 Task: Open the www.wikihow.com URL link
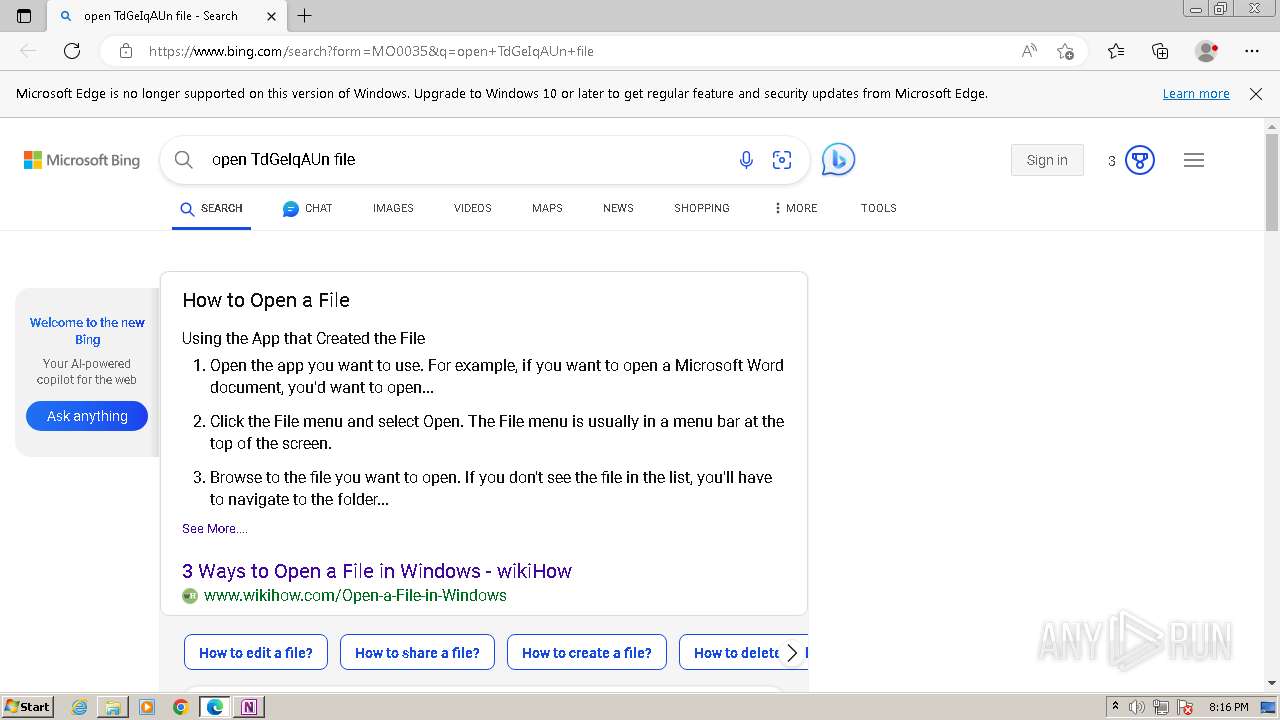[x=355, y=595]
